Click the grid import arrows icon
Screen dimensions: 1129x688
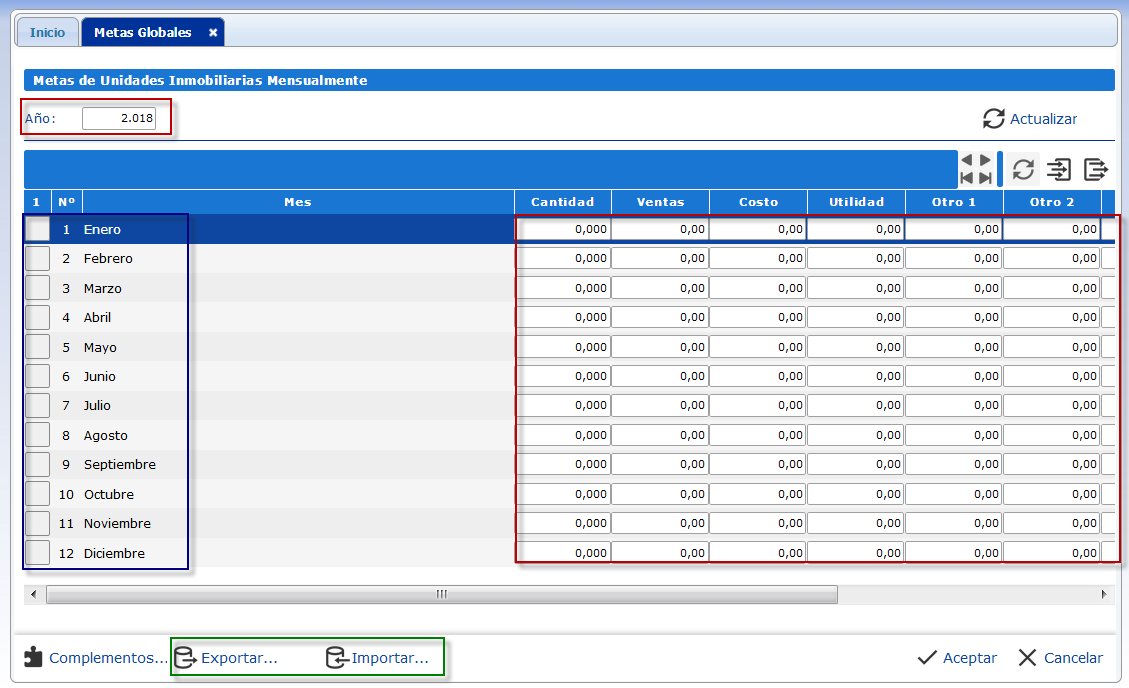pos(1059,169)
